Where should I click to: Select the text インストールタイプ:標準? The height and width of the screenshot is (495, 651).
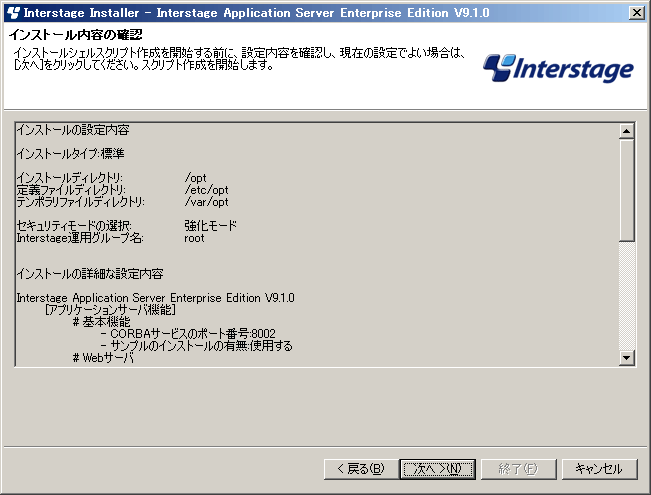[x=70, y=154]
